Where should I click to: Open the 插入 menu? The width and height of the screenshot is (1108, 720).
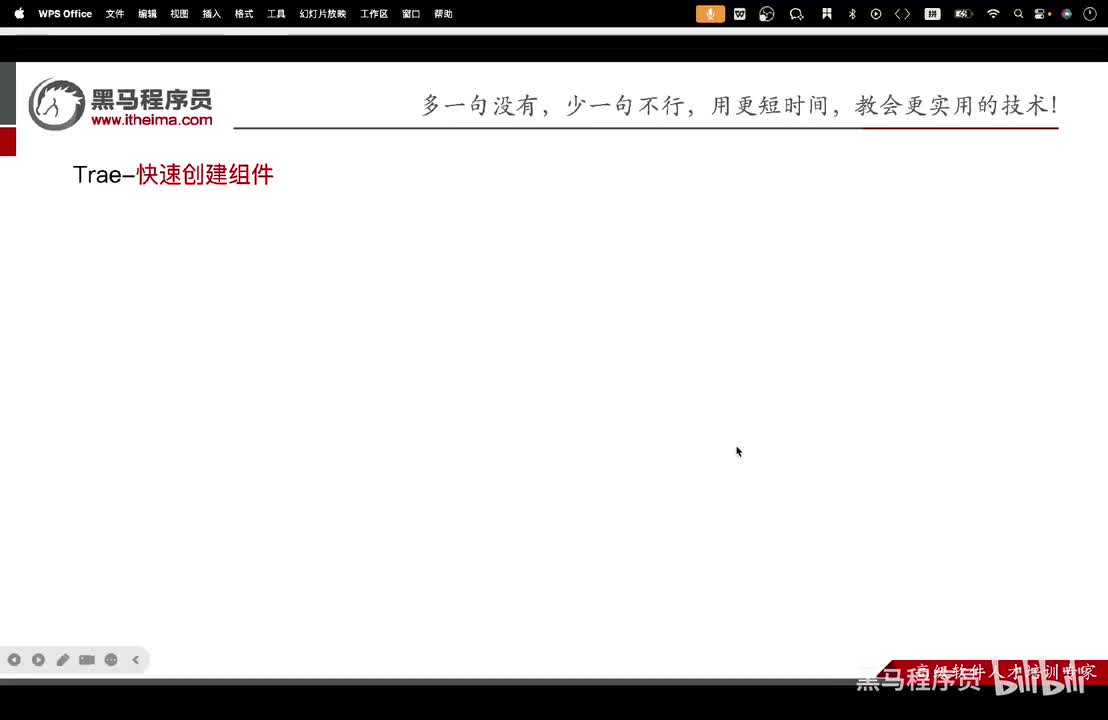coord(211,13)
